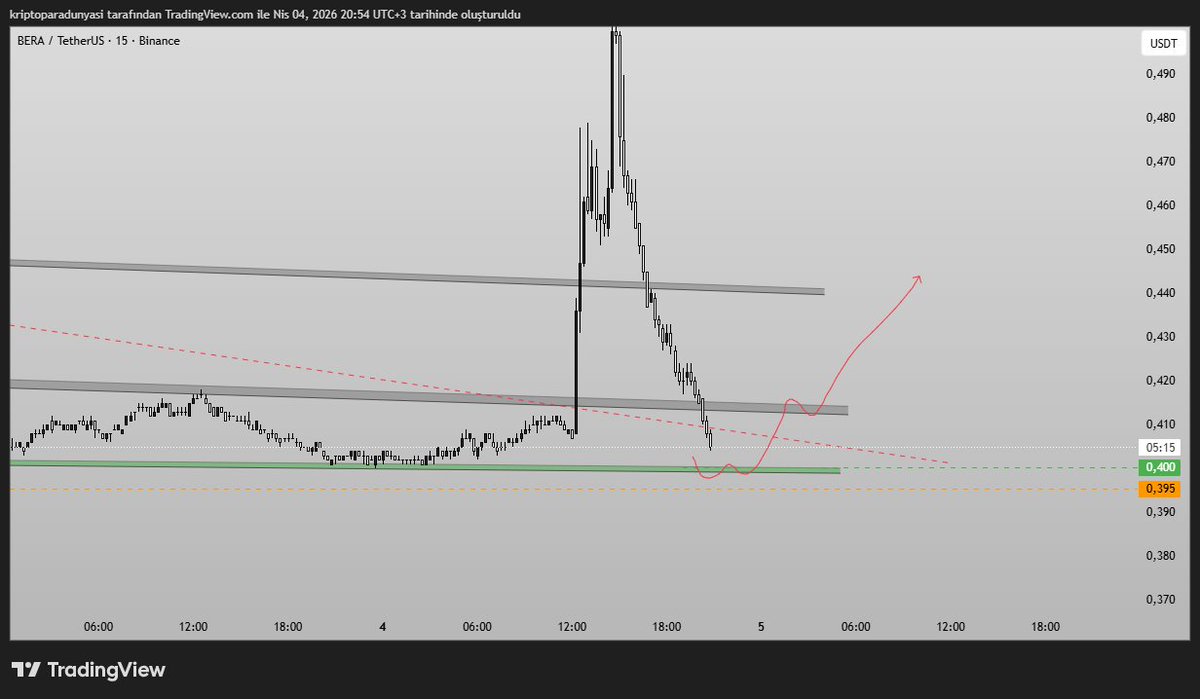1200x699 pixels.
Task: Click the 0,480 price axis label
Action: (1160, 117)
